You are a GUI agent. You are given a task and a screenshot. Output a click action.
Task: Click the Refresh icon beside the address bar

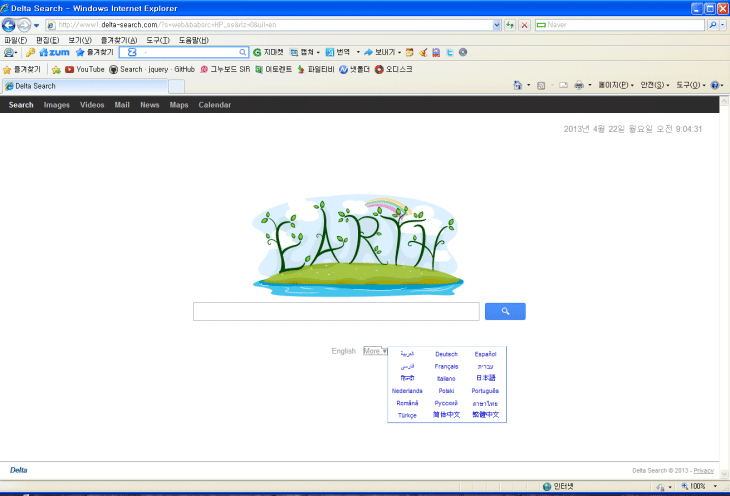[x=511, y=24]
